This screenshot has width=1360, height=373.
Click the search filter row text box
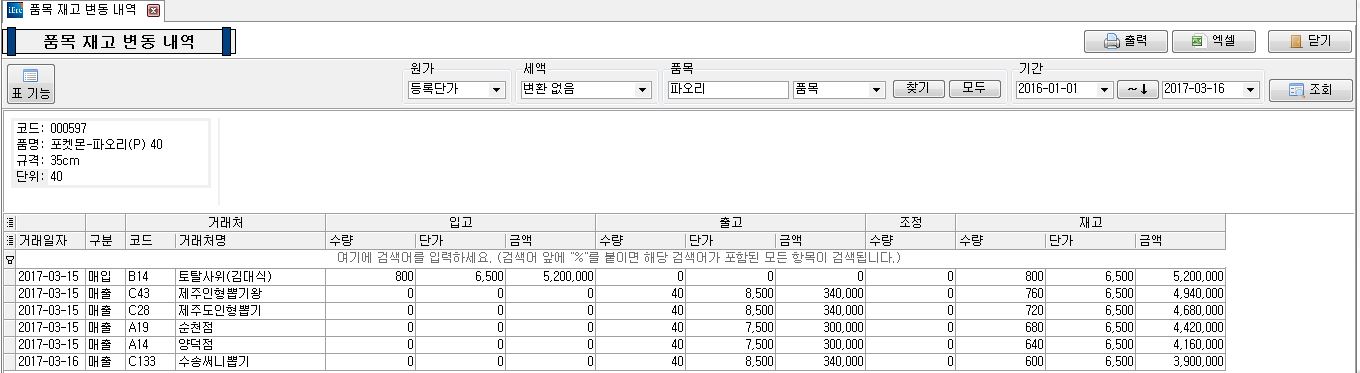(x=620, y=258)
